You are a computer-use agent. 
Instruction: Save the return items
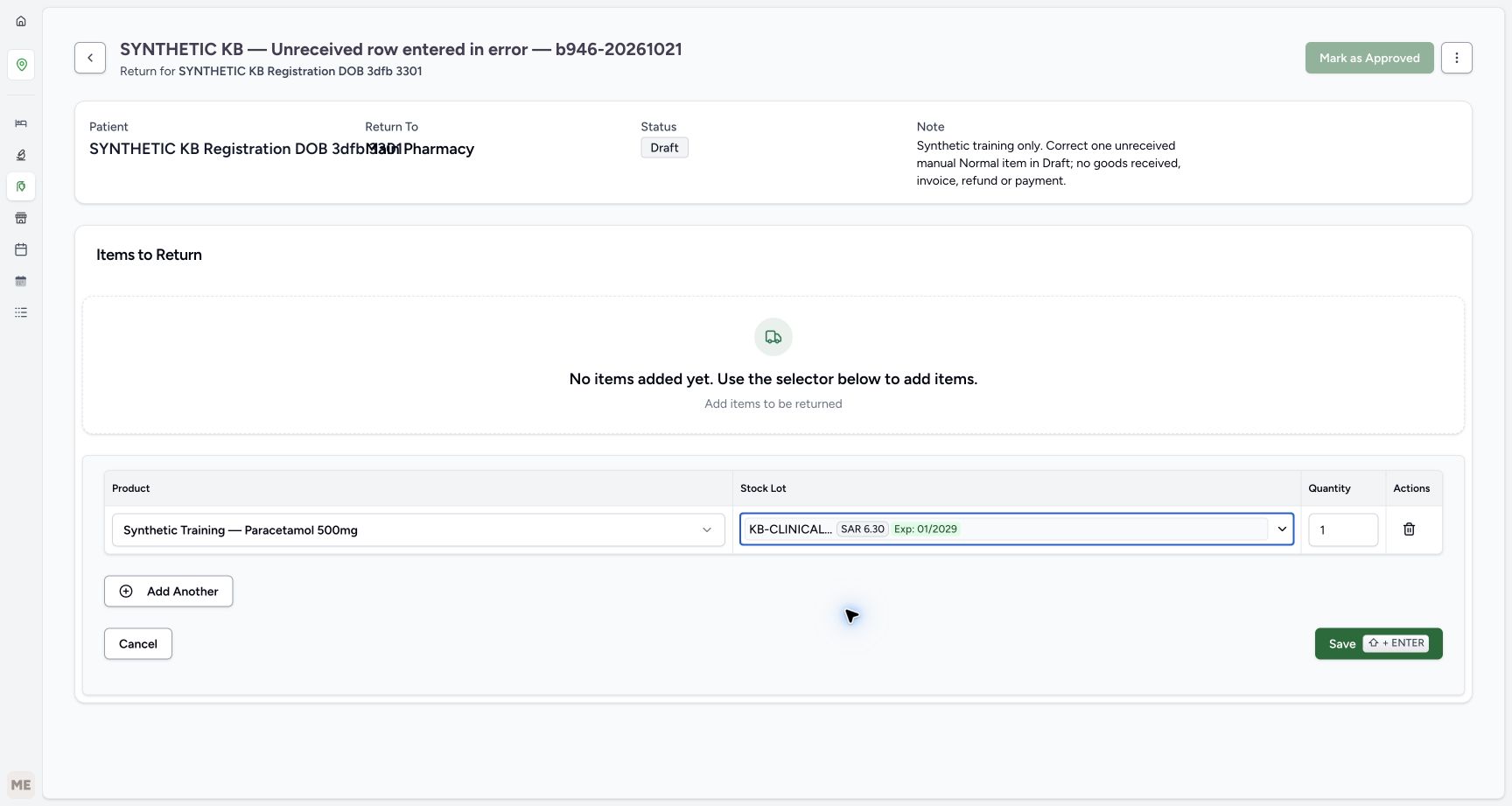click(1378, 644)
